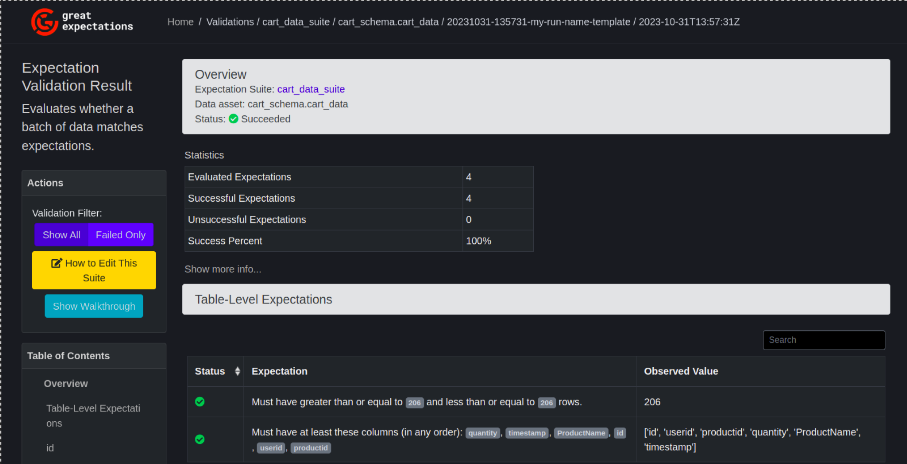Image resolution: width=907 pixels, height=464 pixels.
Task: Toggle the Failed Only validation filter
Action: coord(120,235)
